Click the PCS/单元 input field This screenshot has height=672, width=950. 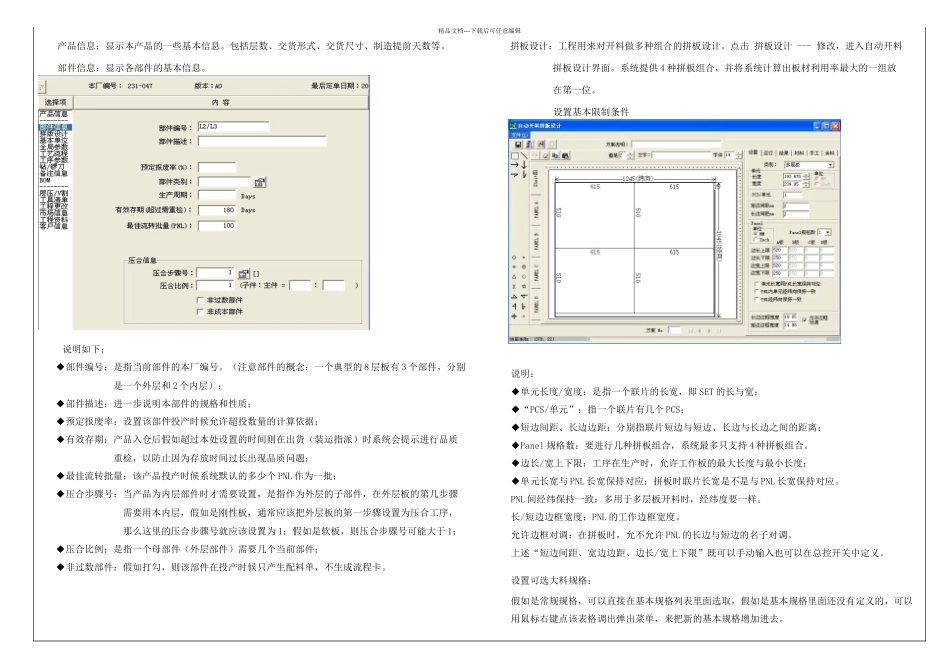(x=792, y=195)
